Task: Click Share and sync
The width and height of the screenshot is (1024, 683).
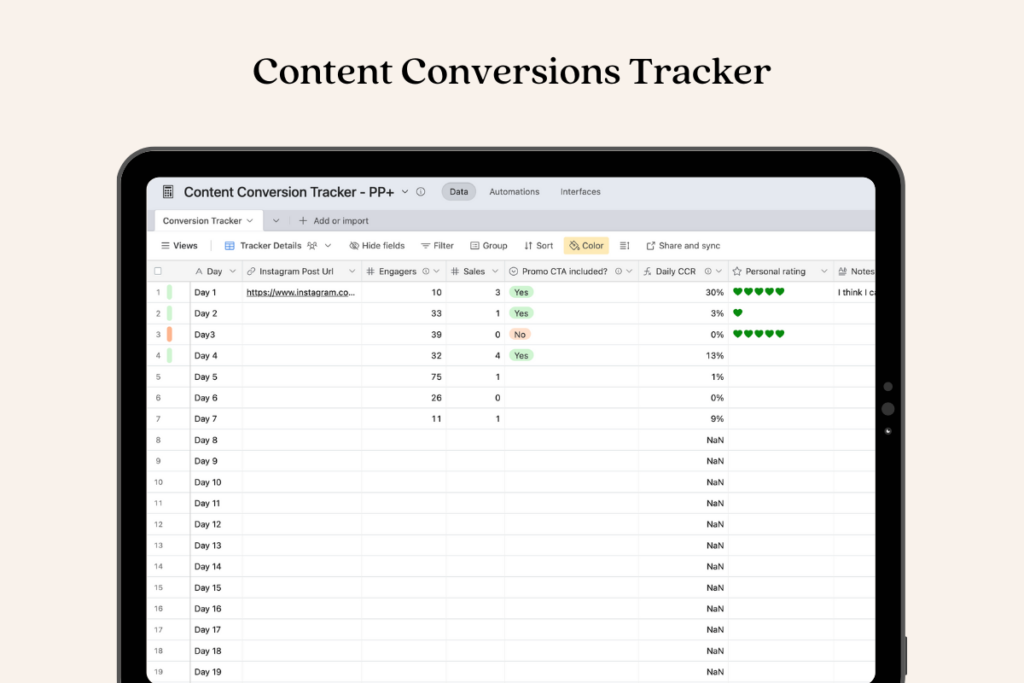Action: (x=683, y=246)
